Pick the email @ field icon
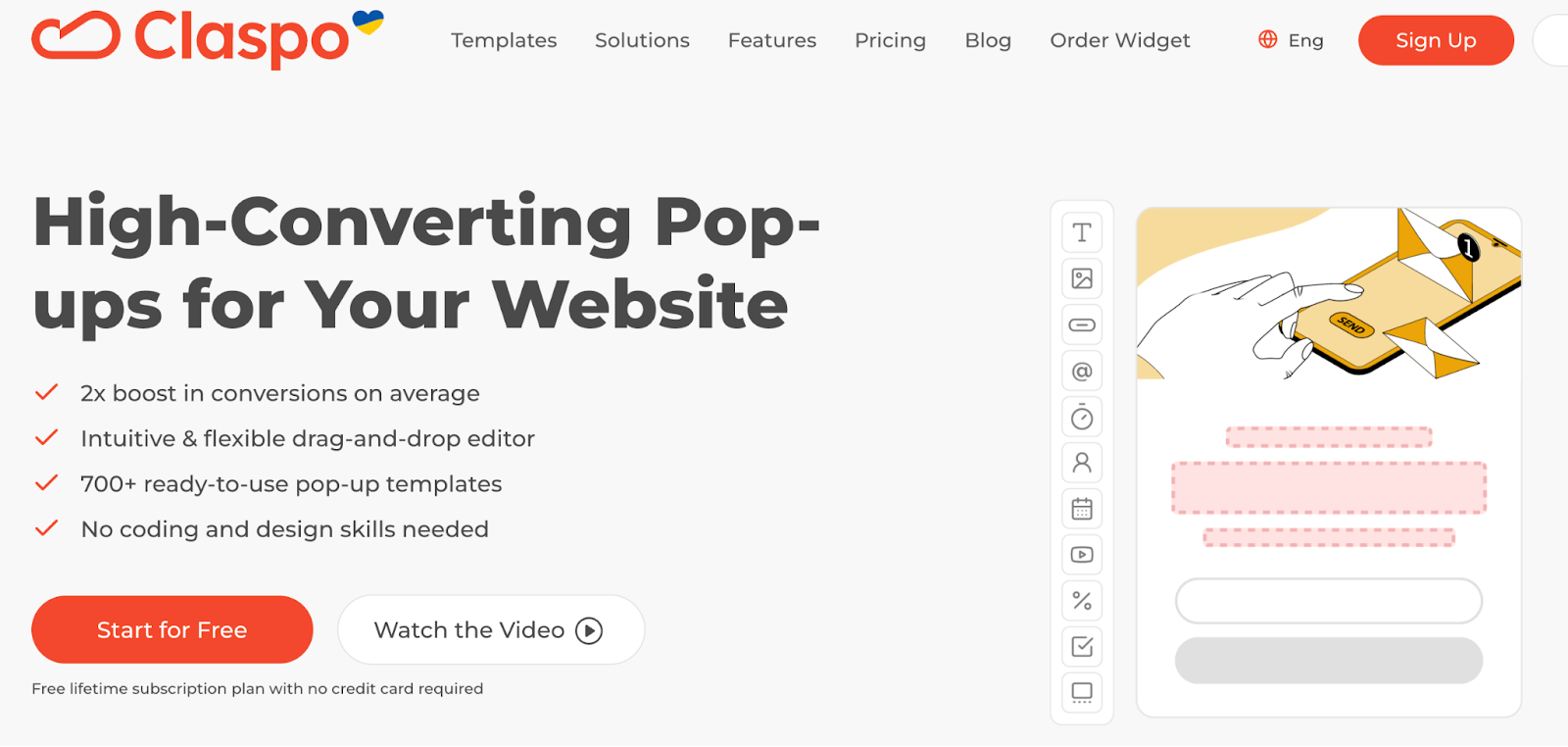1568x747 pixels. tap(1082, 372)
